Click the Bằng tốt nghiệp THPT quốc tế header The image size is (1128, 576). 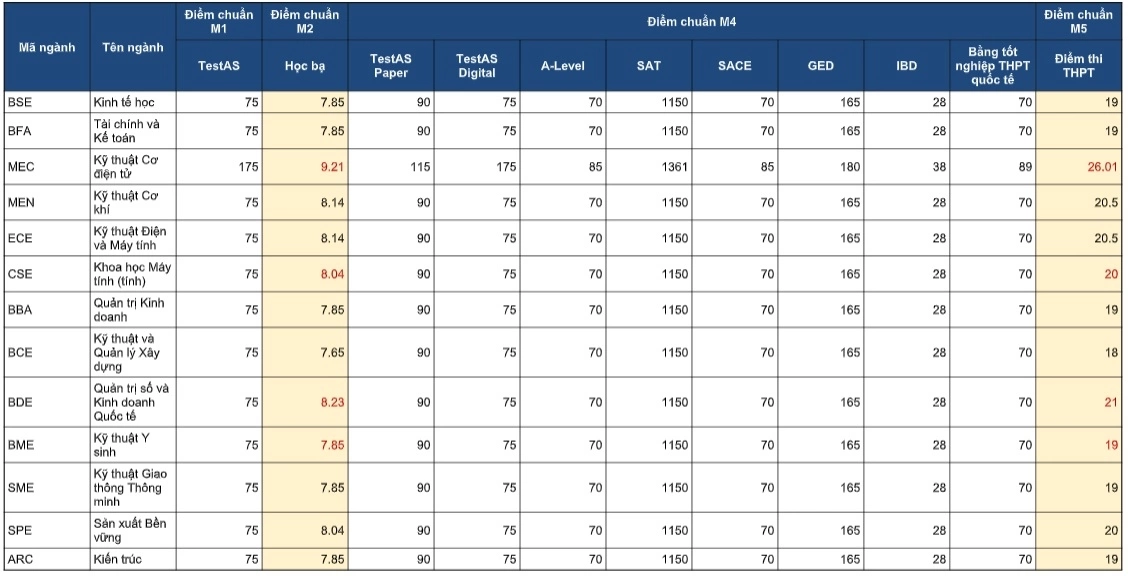[x=993, y=65]
